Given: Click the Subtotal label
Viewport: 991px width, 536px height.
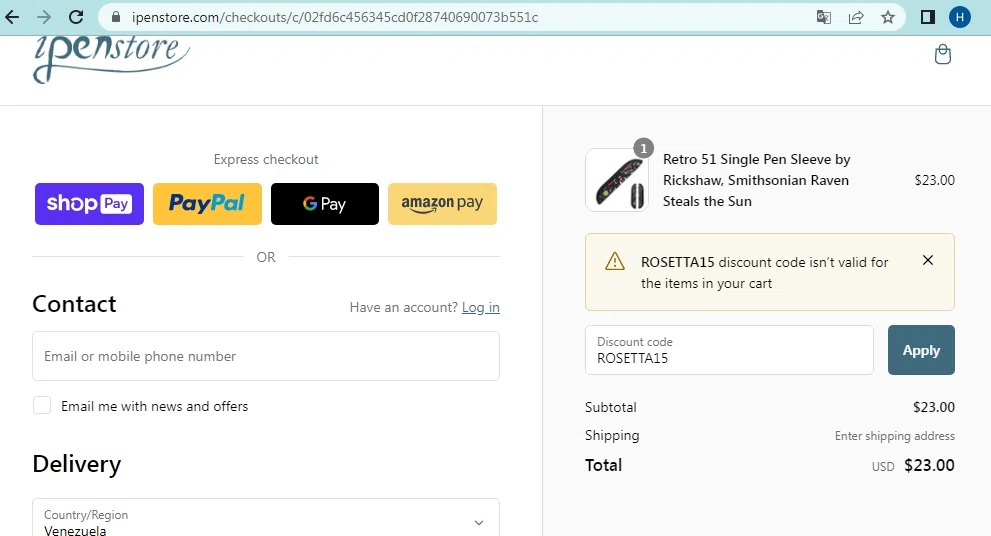Looking at the screenshot, I should pyautogui.click(x=611, y=407).
